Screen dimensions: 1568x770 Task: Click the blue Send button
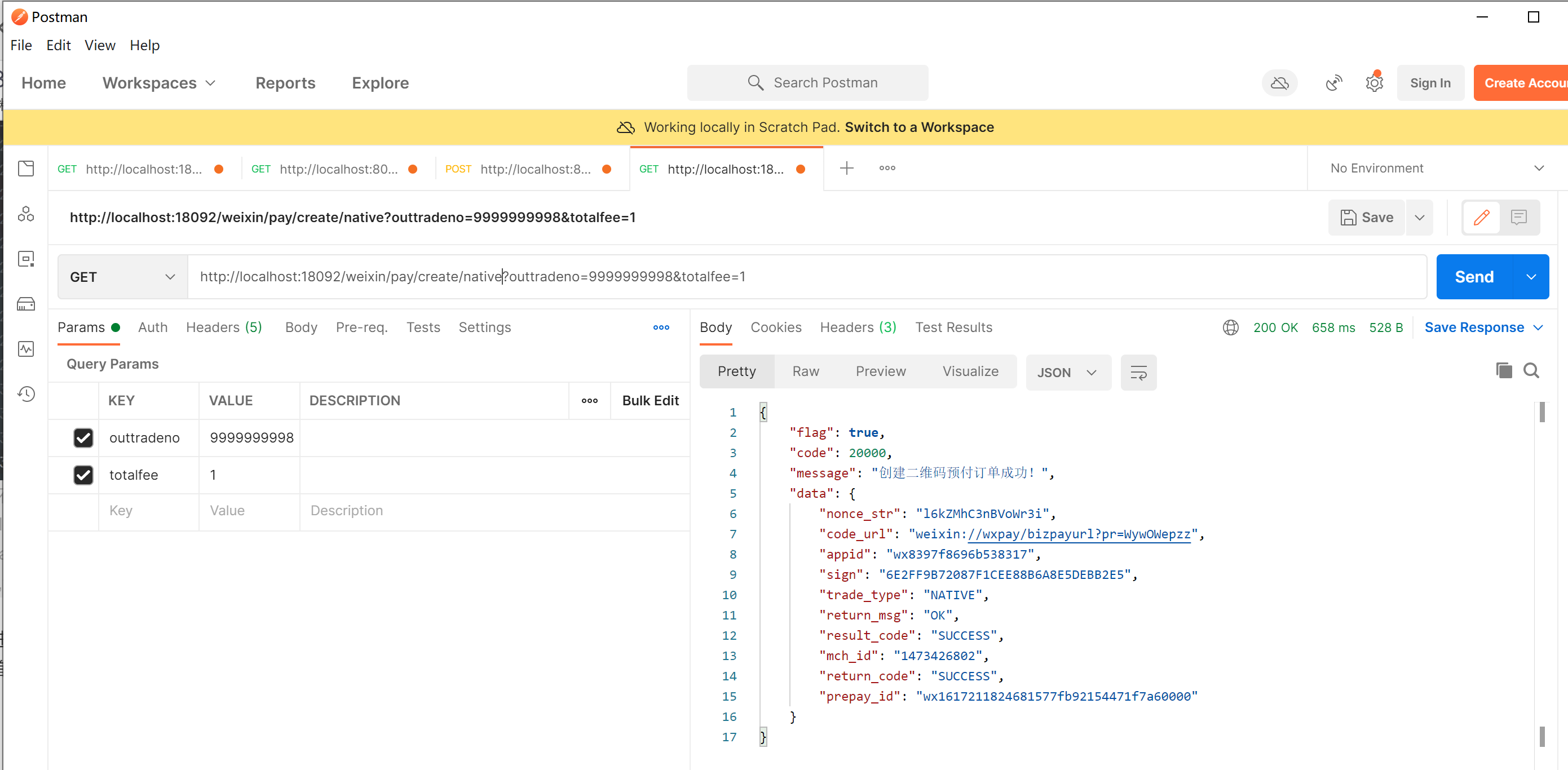(1474, 277)
